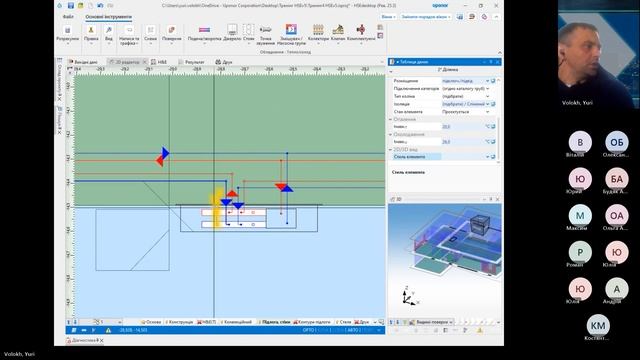Toggle АВТО mode in status bar
The image size is (640, 360).
pyautogui.click(x=352, y=330)
